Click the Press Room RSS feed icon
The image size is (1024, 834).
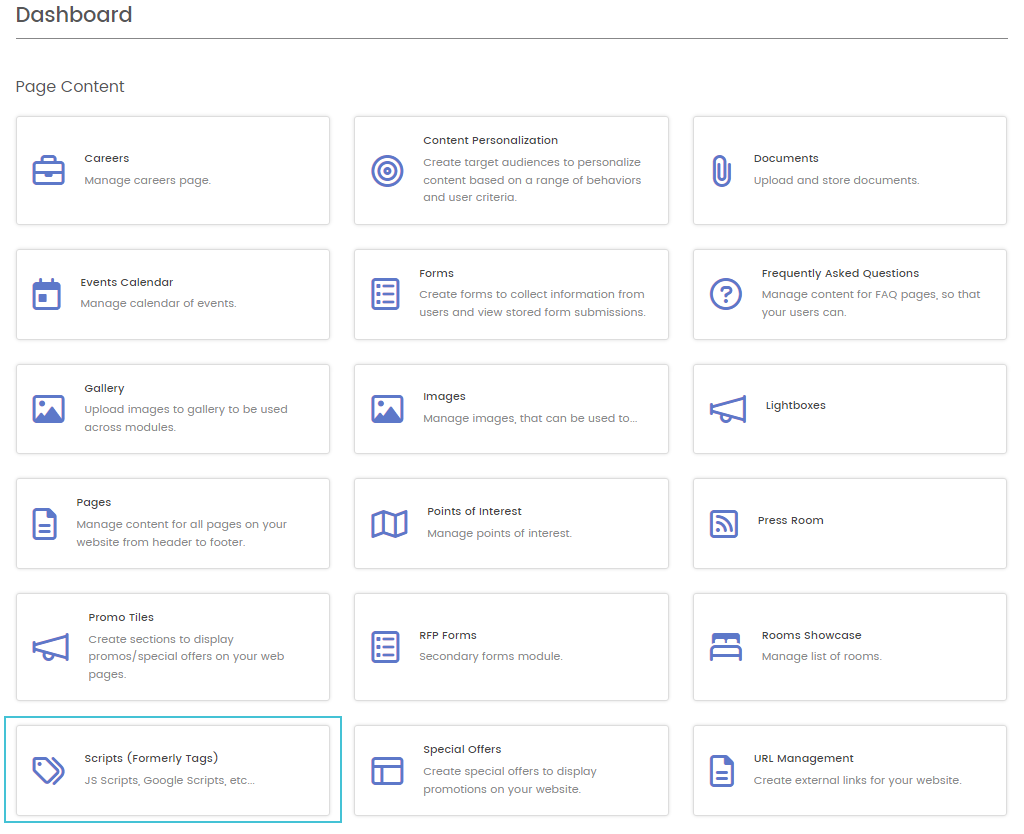coord(724,524)
